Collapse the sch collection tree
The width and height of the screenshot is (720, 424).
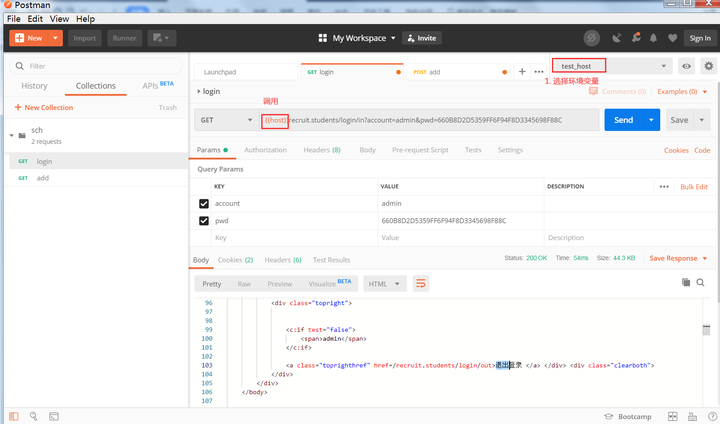click(x=11, y=136)
